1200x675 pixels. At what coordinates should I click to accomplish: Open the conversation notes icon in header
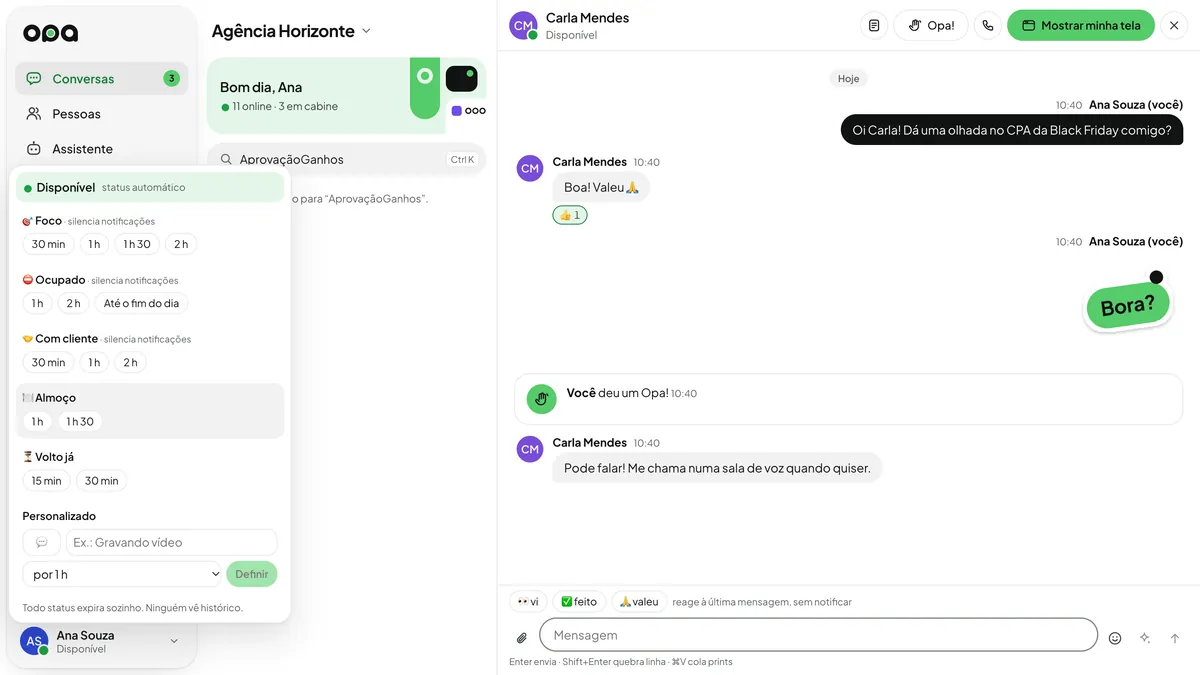click(874, 26)
